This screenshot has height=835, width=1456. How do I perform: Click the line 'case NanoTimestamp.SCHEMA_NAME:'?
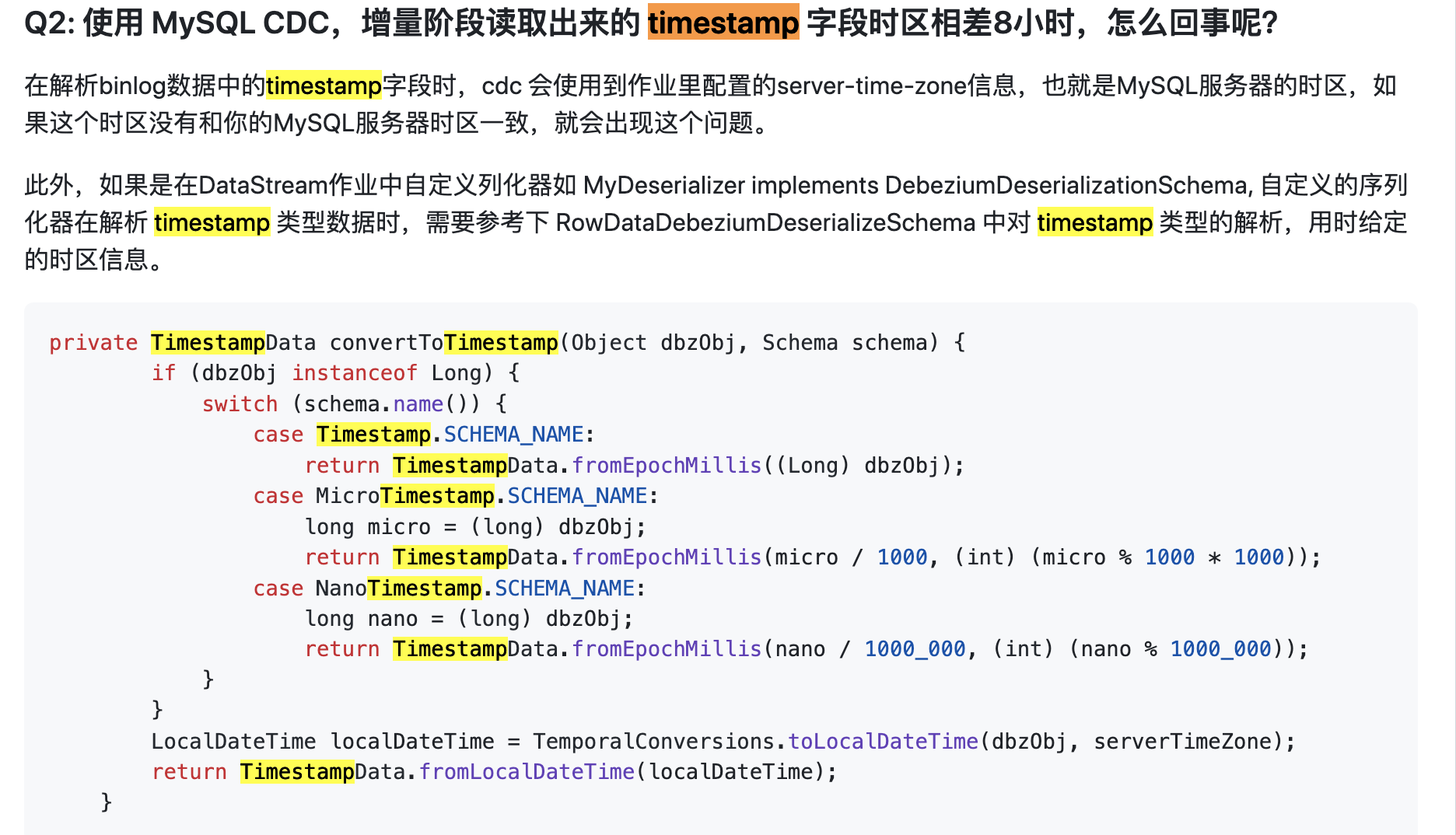click(450, 589)
